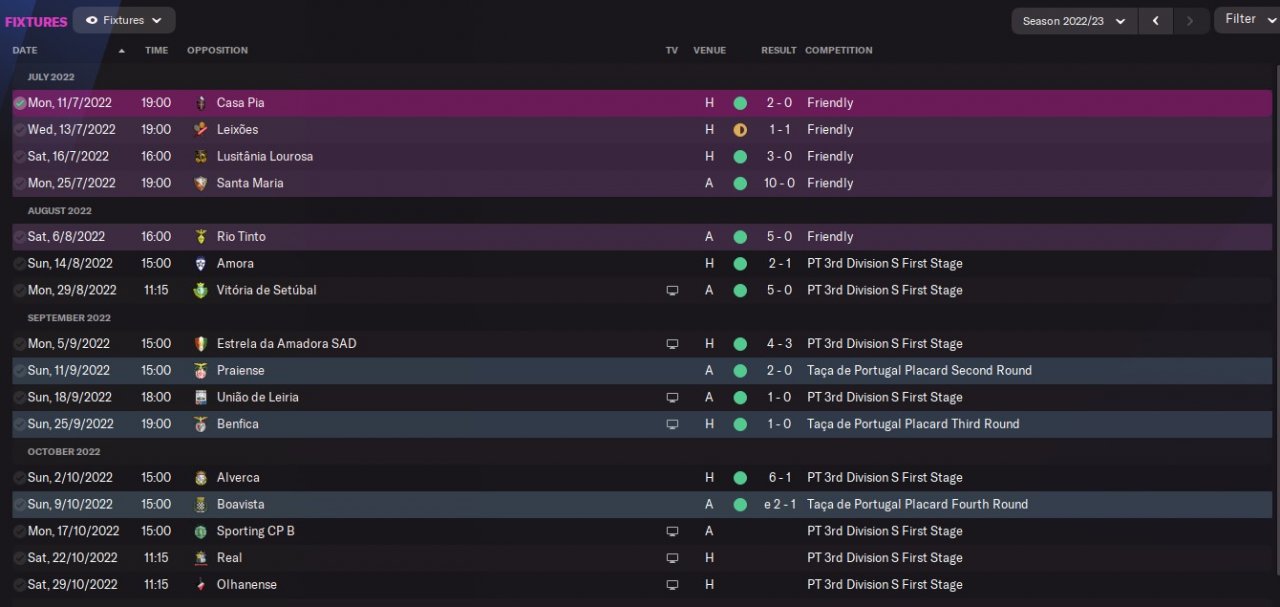Image resolution: width=1280 pixels, height=607 pixels.
Task: Sort by the Competition column header
Action: (838, 50)
